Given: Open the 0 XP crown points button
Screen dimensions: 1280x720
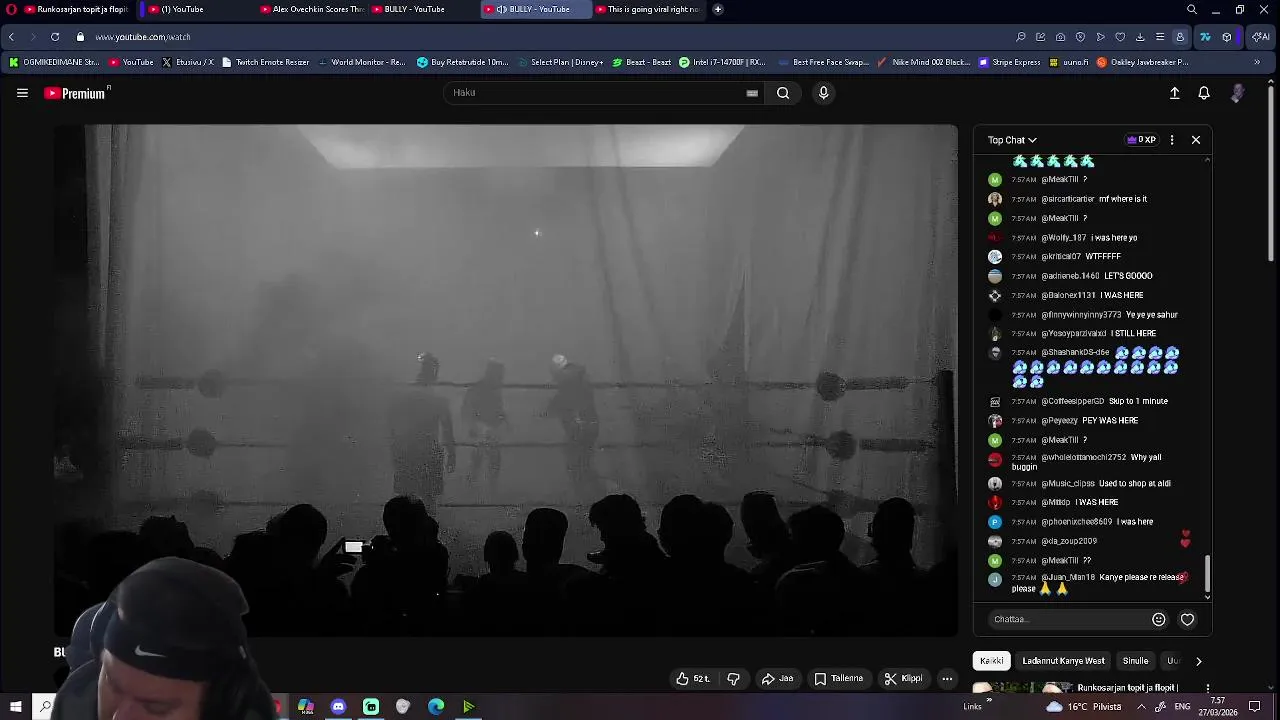Looking at the screenshot, I should pyautogui.click(x=1141, y=140).
